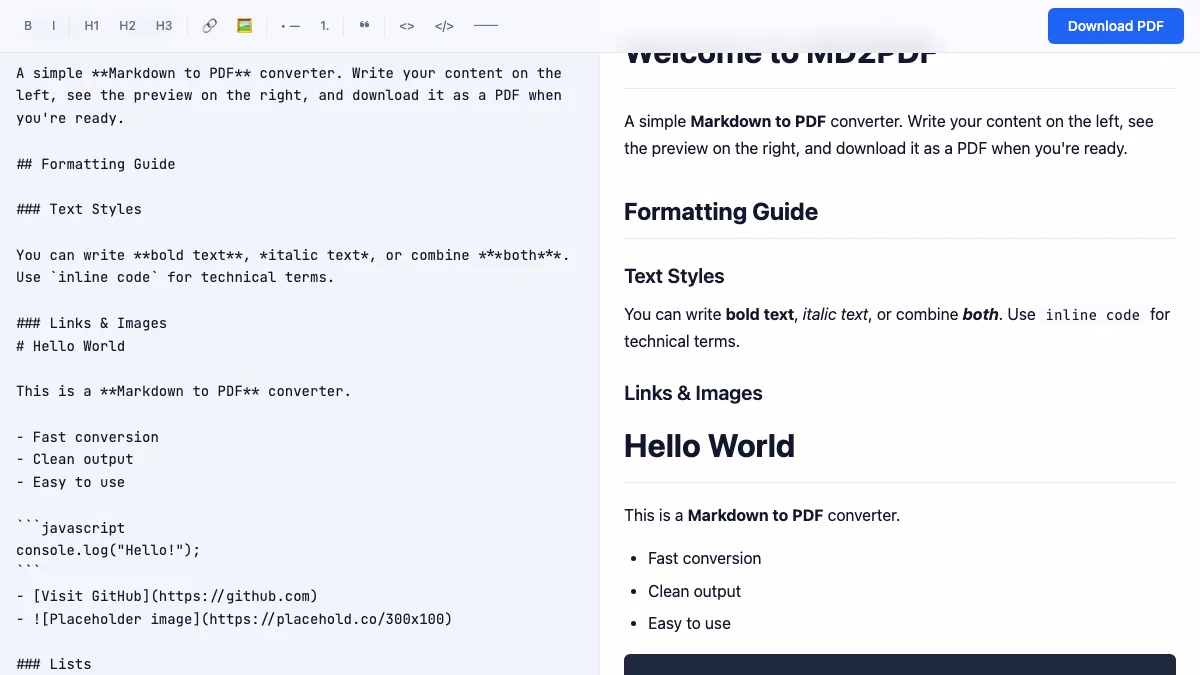Insert an image with the picture icon
Image resolution: width=1200 pixels, height=675 pixels.
pyautogui.click(x=243, y=25)
